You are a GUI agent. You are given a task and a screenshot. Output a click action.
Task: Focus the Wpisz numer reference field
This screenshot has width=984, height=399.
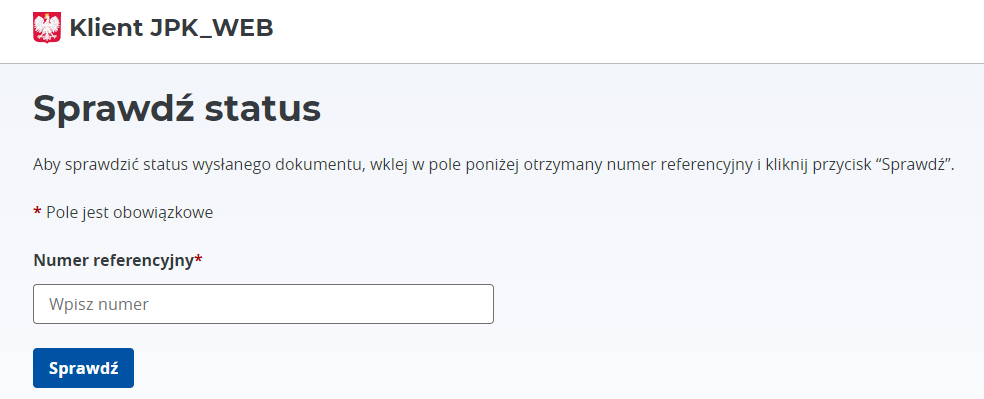pos(263,304)
